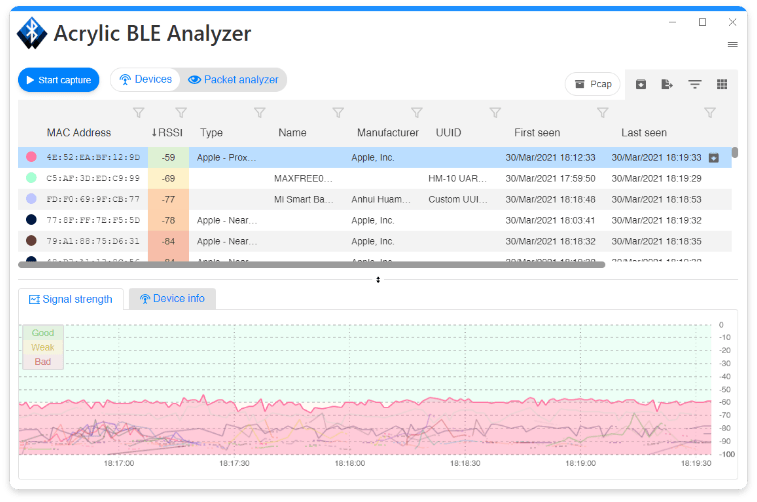Viewport: 757px width, 502px height.
Task: Toggle the Weak legend entry
Action: (42, 347)
